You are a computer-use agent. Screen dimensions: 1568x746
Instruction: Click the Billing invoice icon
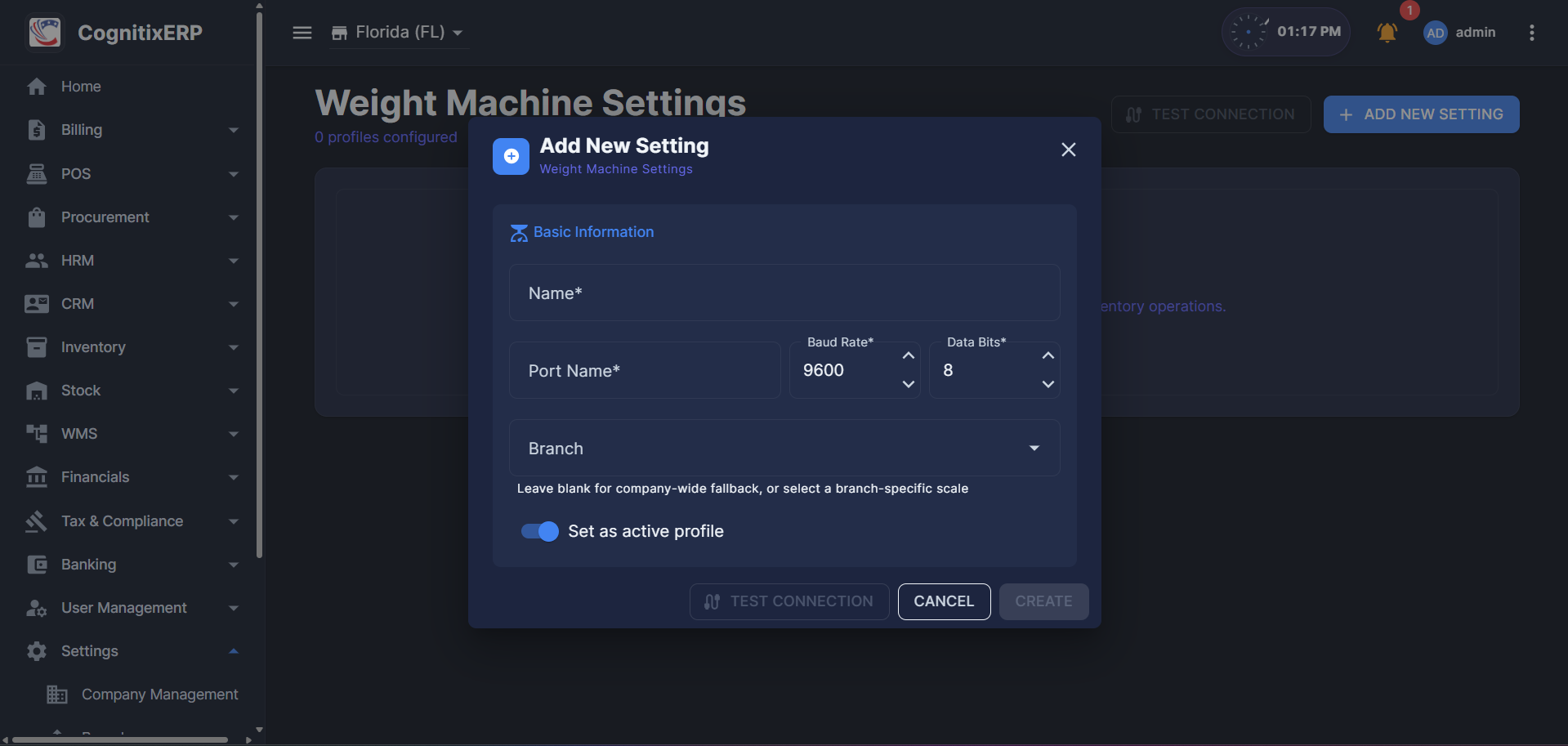coord(37,130)
